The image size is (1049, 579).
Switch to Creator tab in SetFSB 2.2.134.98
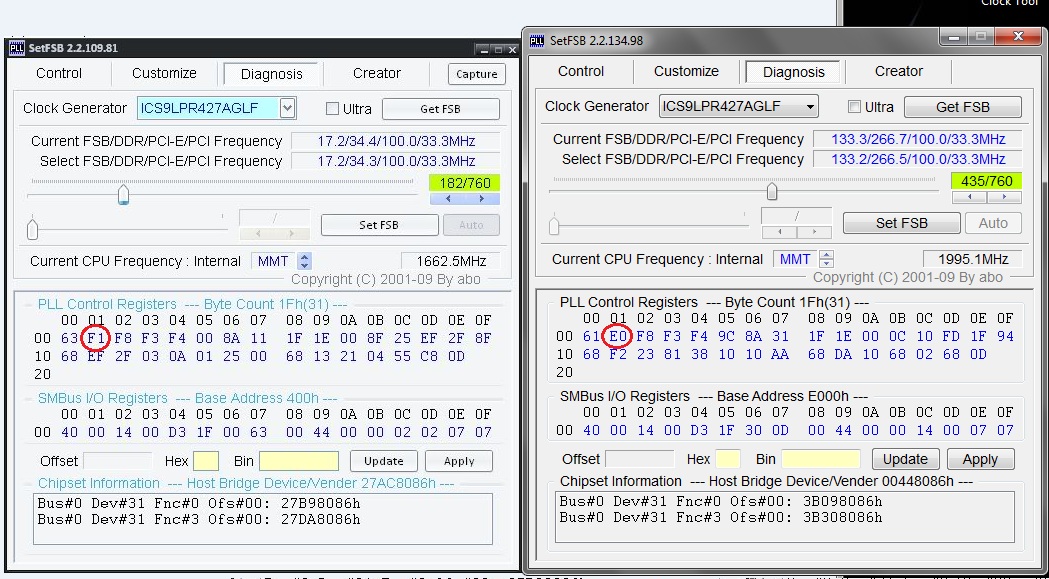898,71
